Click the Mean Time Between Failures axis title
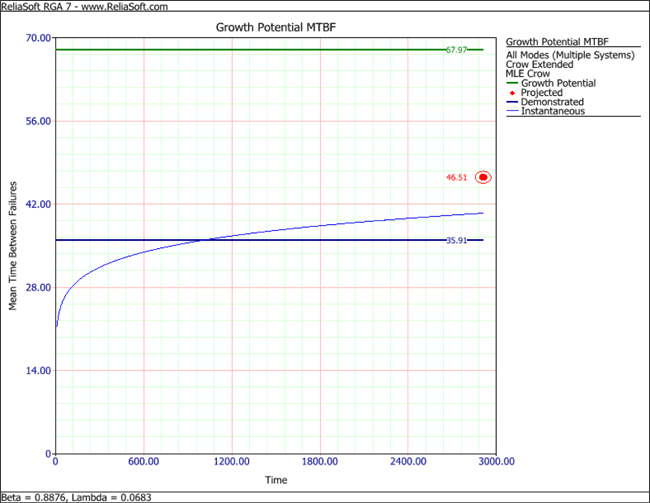650x503 pixels. (14, 245)
